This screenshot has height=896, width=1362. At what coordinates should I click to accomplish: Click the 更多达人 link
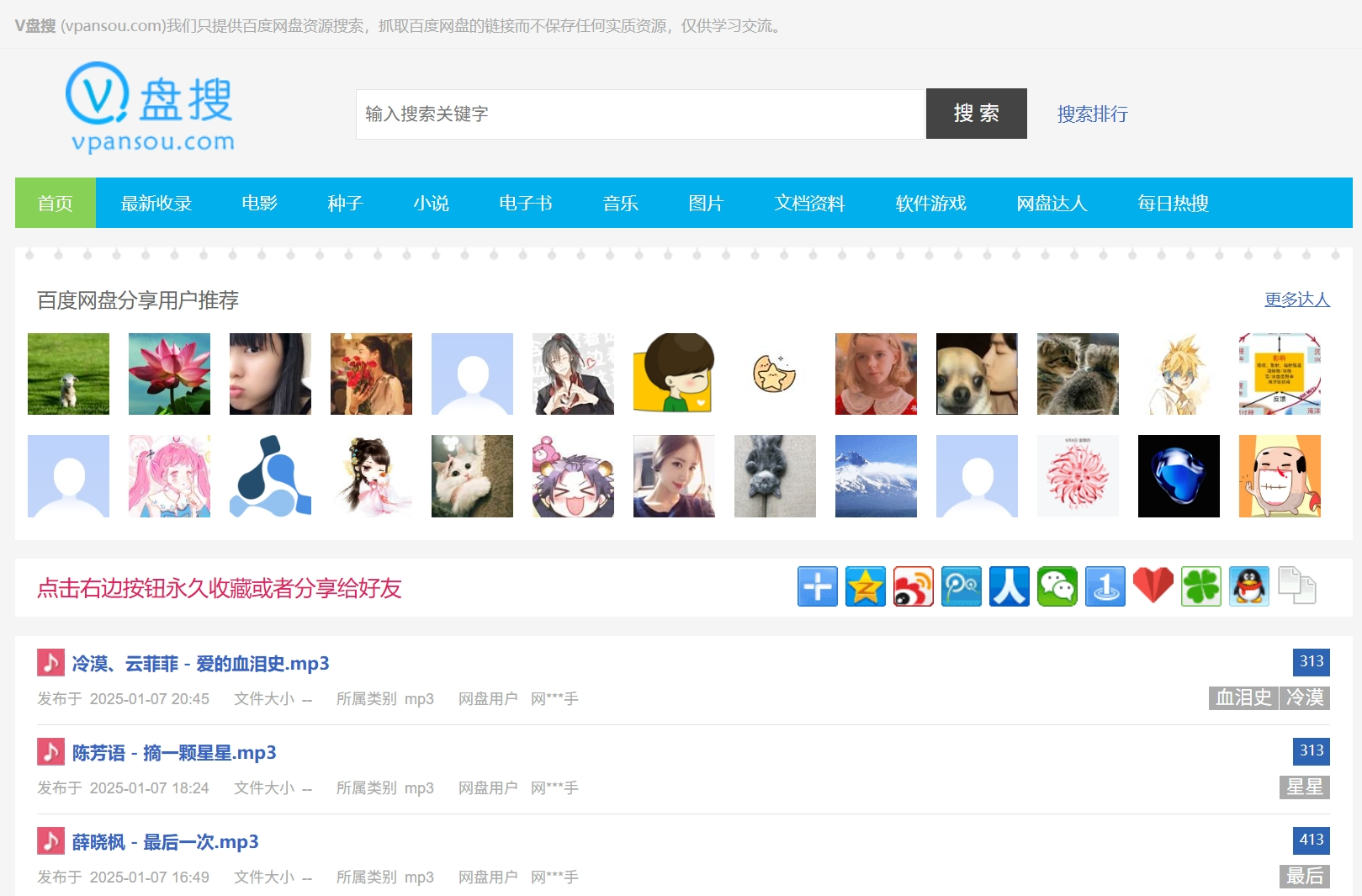pos(1296,300)
